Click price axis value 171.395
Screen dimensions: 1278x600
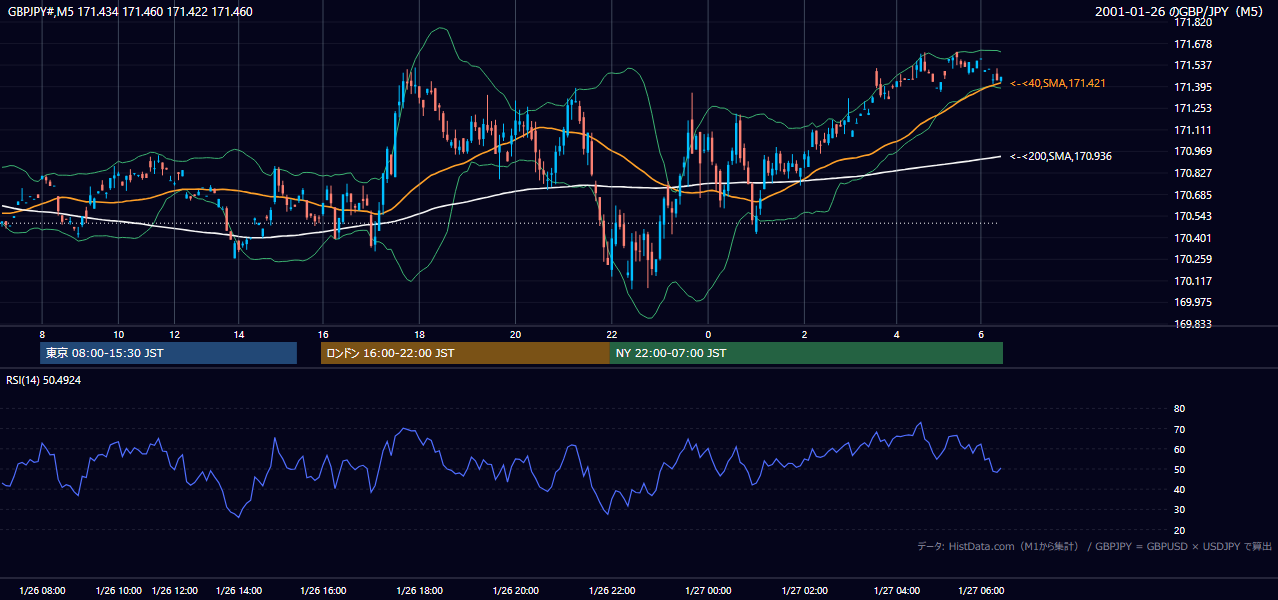(1193, 87)
